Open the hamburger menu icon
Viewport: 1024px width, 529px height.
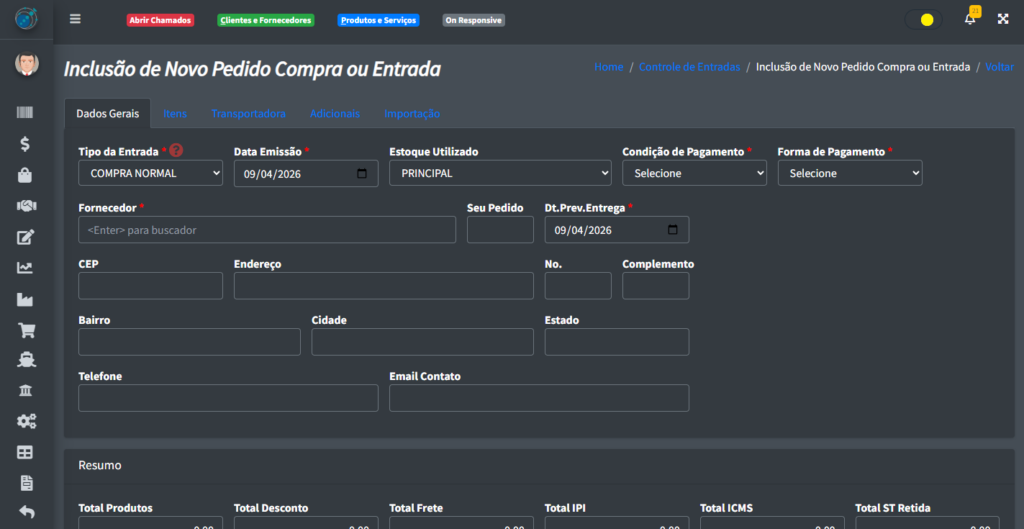click(75, 19)
